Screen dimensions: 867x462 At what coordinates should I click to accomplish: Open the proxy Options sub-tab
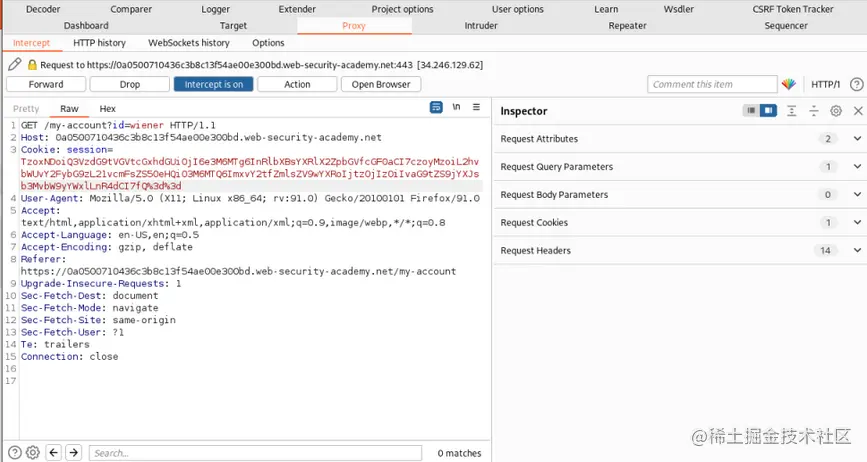268,43
